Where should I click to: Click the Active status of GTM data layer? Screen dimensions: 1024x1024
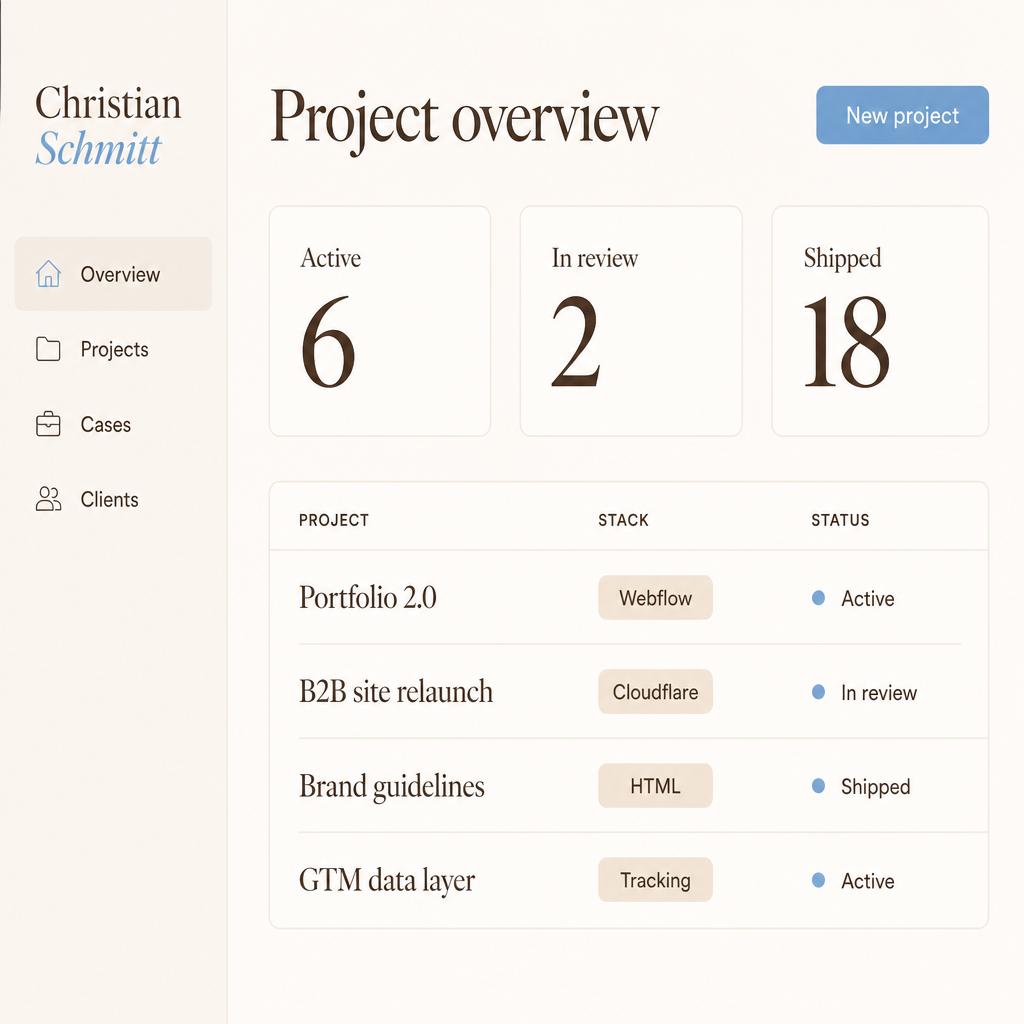tap(867, 881)
